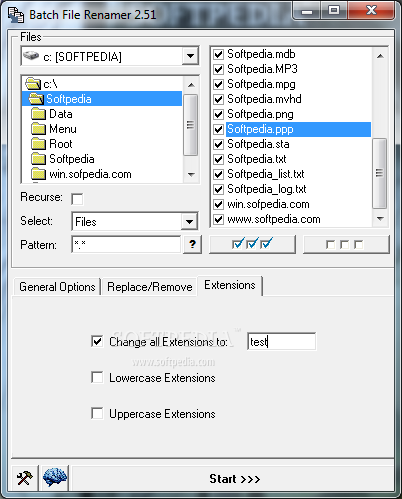
Task: Uncheck Softpedia.txt file checkbox
Action: 218,159
